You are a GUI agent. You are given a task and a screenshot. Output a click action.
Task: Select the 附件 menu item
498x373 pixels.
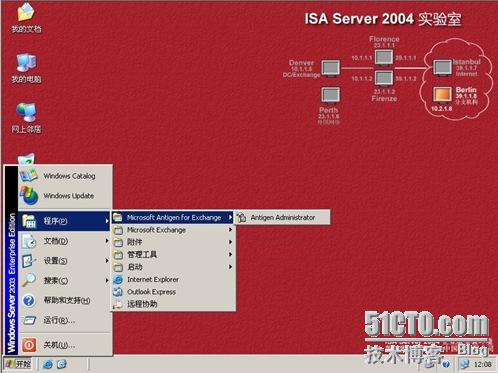[x=173, y=242]
